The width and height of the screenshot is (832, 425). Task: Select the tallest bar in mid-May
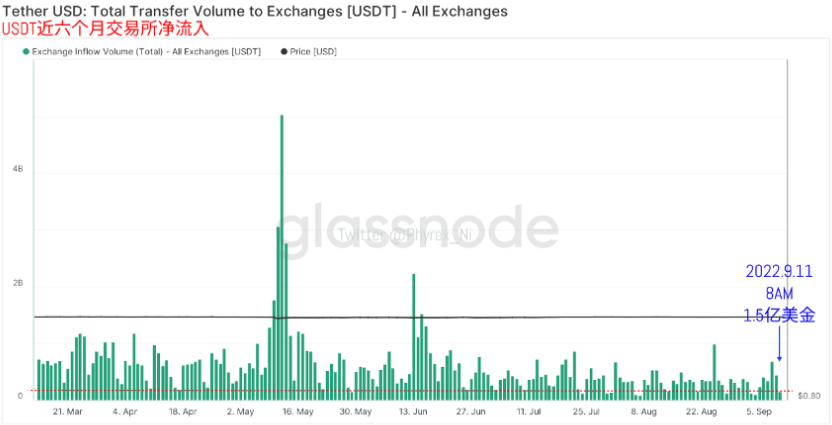click(282, 257)
